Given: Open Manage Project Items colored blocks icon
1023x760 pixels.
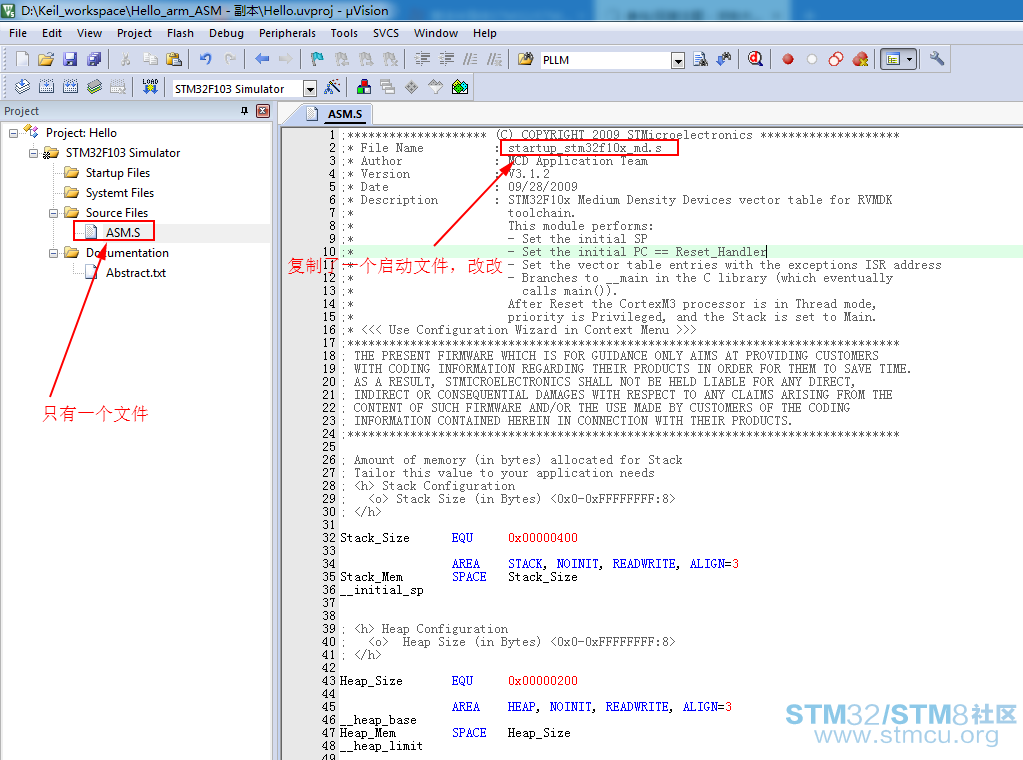Looking at the screenshot, I should (364, 87).
